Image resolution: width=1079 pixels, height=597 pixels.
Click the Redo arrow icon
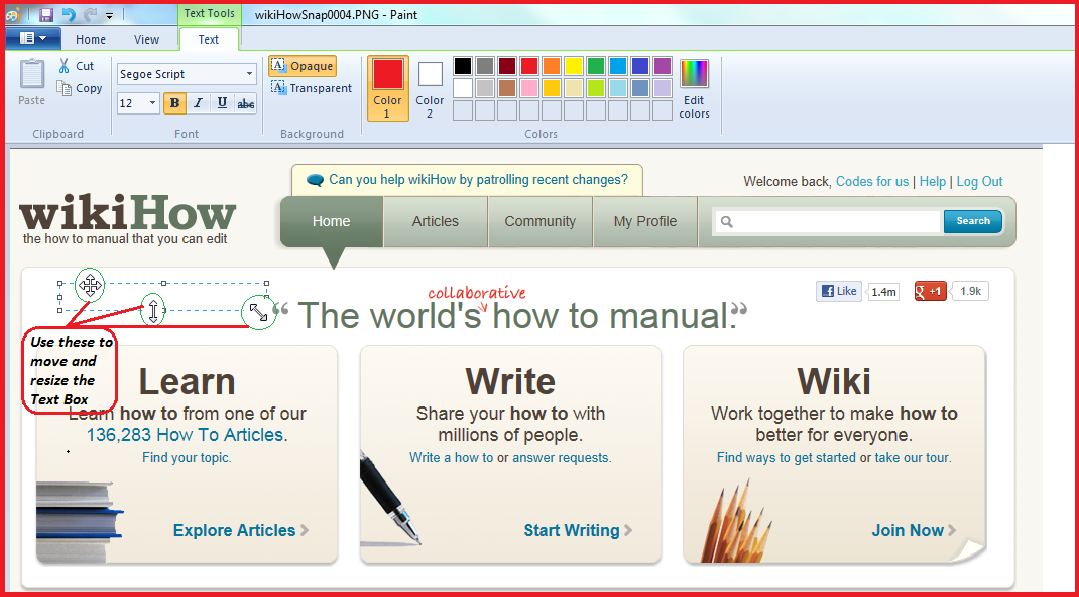pyautogui.click(x=91, y=14)
